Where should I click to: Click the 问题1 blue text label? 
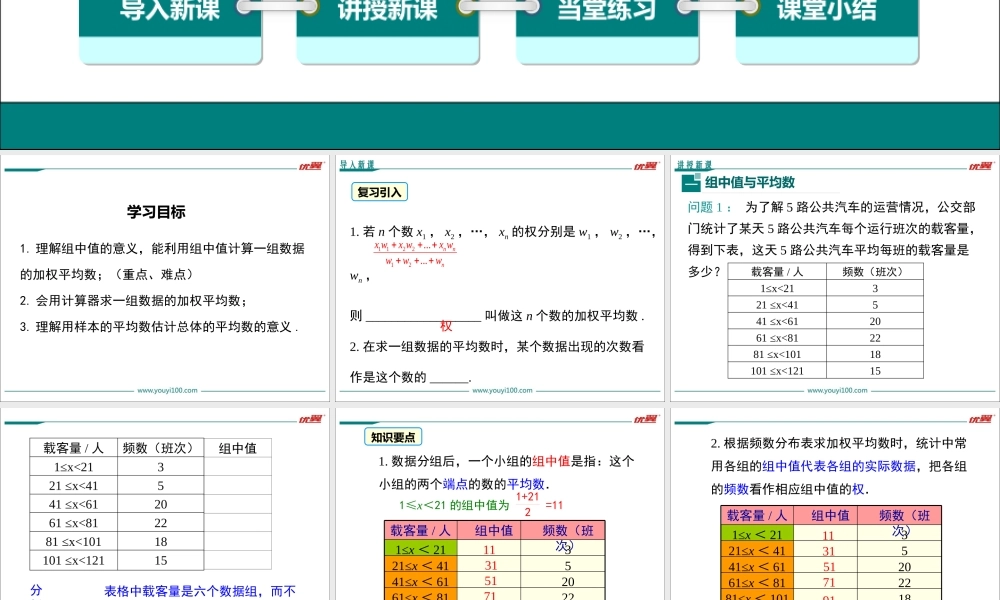(710, 207)
